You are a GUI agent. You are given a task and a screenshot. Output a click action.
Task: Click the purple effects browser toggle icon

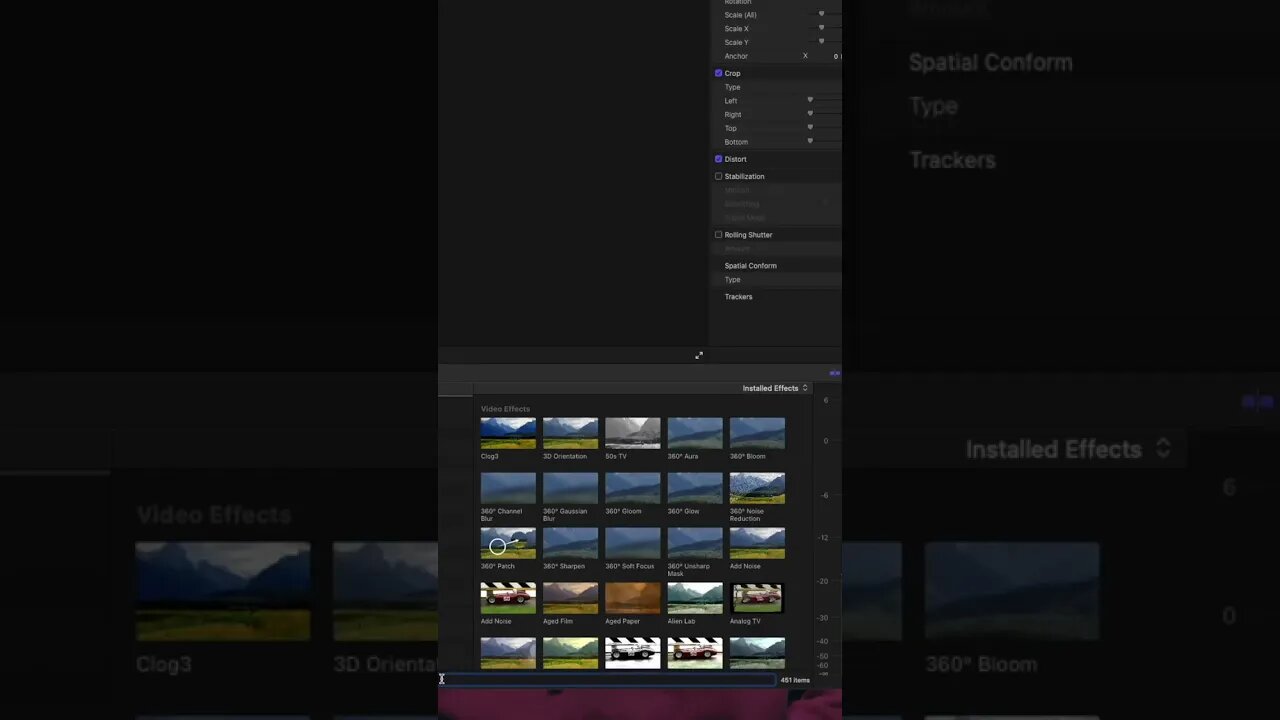tap(834, 373)
